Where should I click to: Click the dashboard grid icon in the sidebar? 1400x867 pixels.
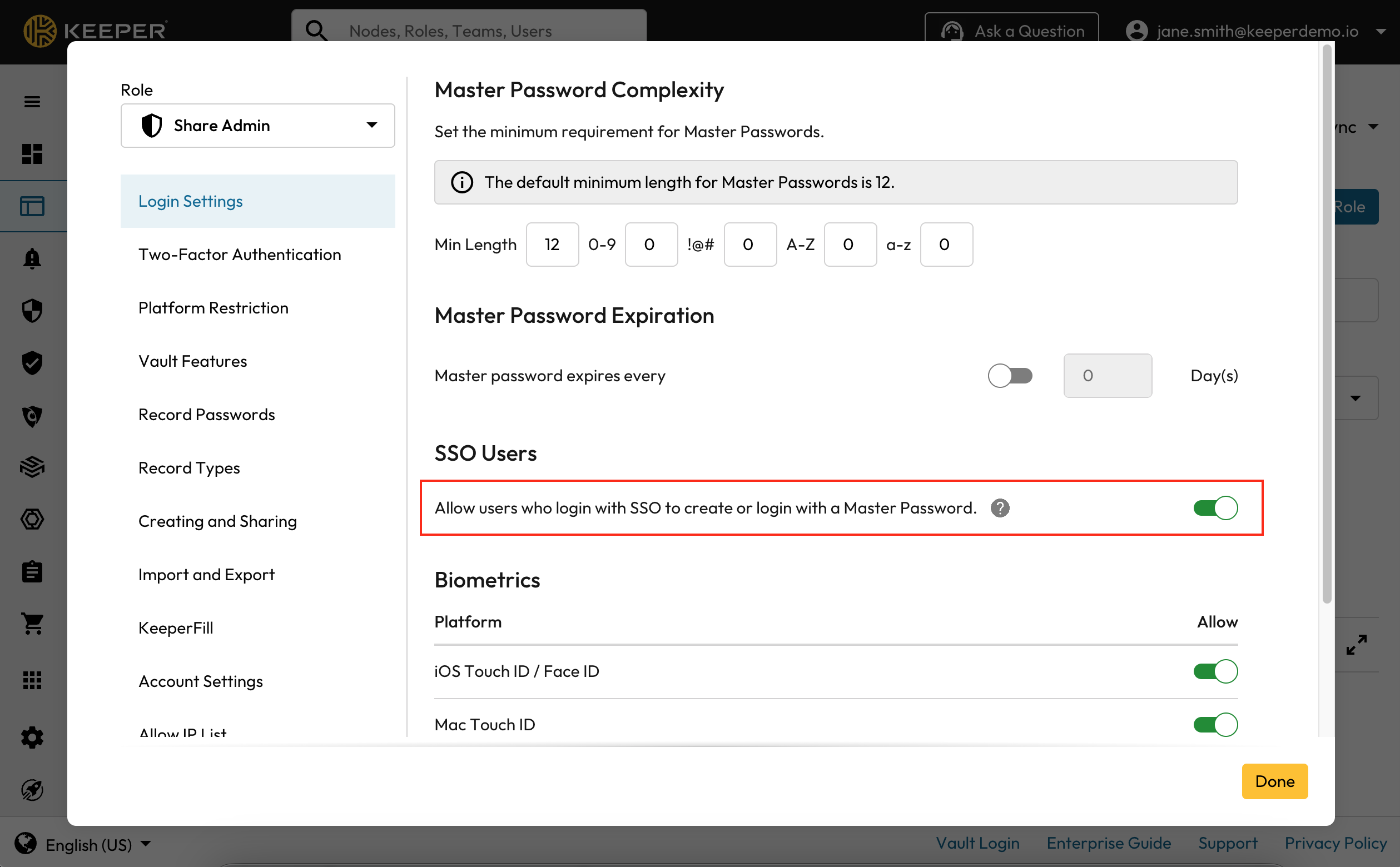tap(32, 154)
